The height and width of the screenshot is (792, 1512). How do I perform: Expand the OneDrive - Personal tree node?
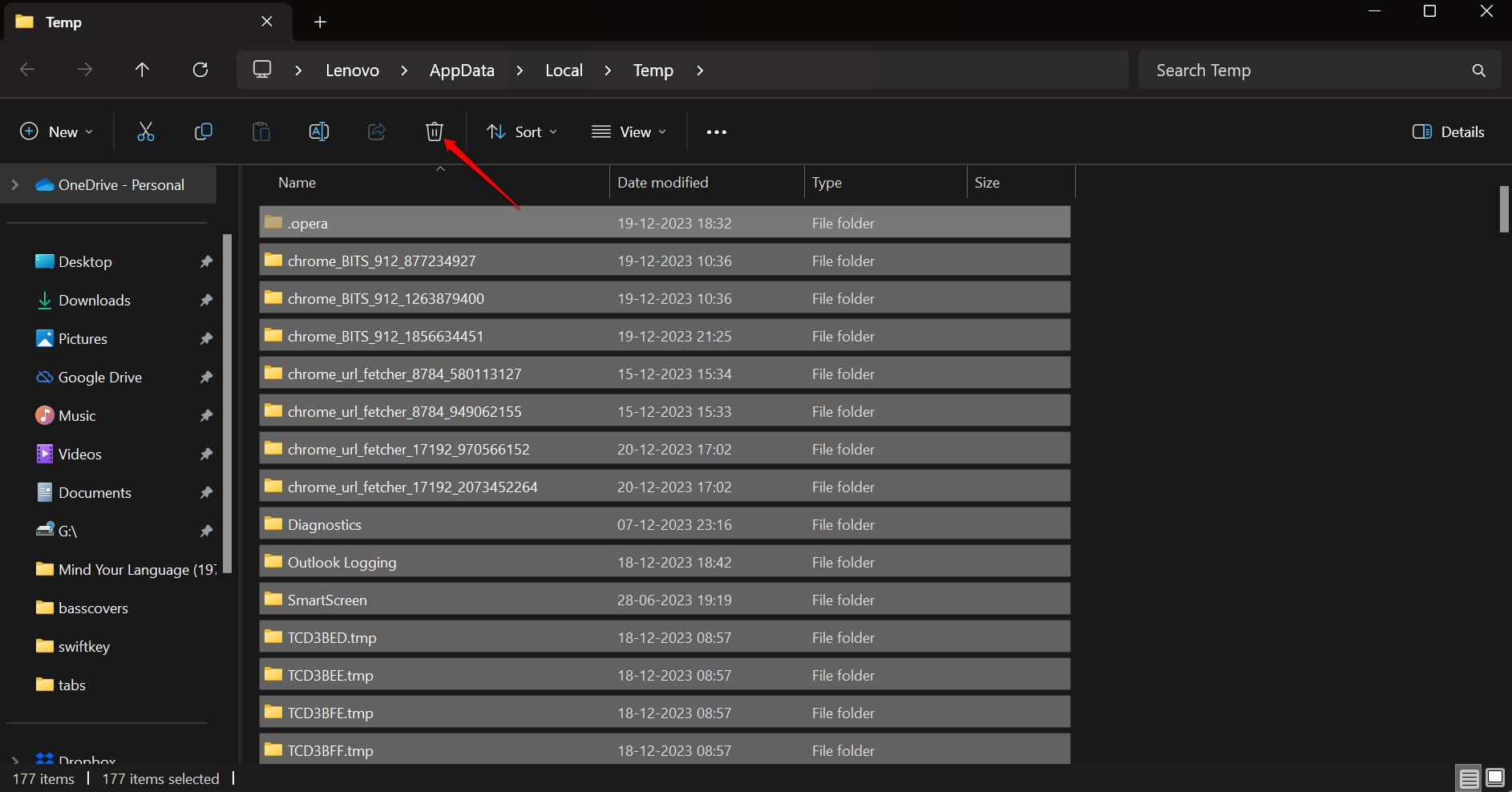(14, 184)
